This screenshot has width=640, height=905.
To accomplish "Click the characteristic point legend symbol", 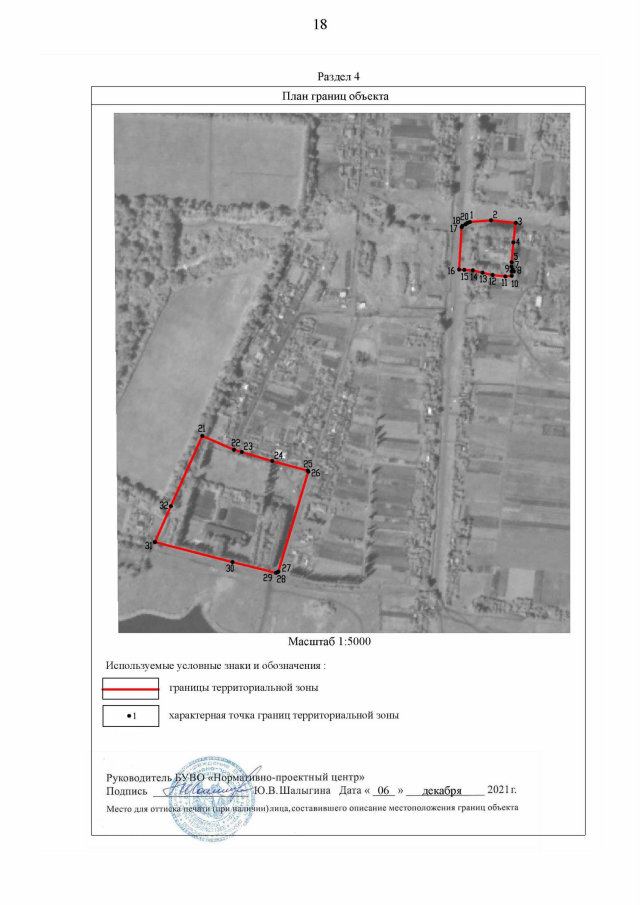I will (130, 716).
